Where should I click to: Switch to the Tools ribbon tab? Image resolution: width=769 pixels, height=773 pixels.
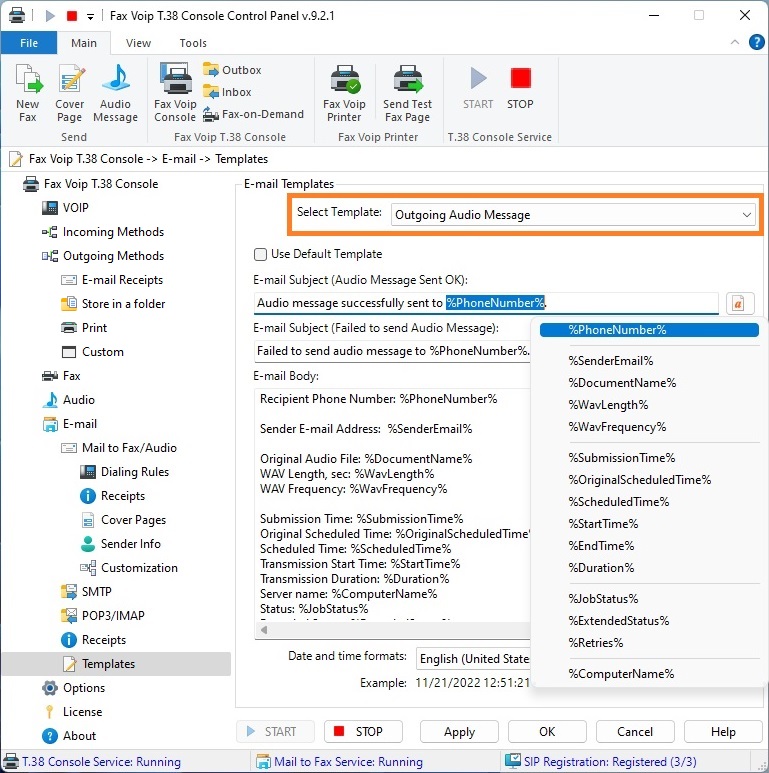[193, 43]
